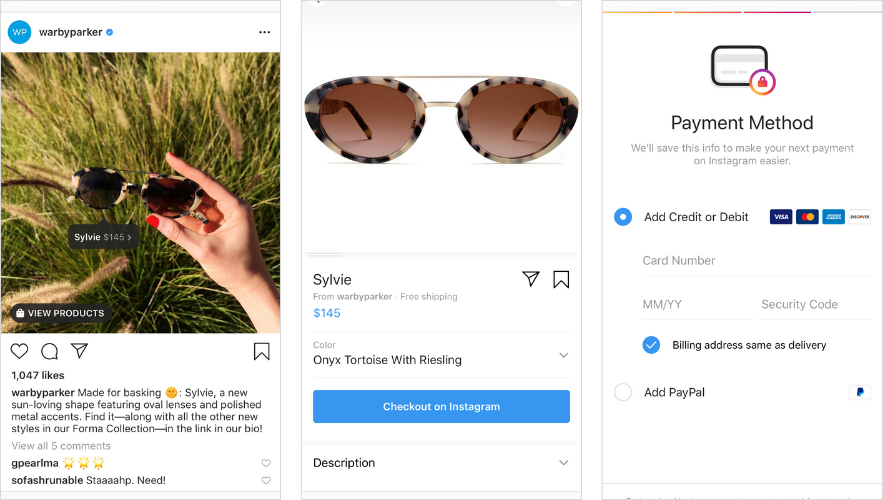883x500 pixels.
Task: Open the warbyparker profile avatar
Action: coord(20,32)
